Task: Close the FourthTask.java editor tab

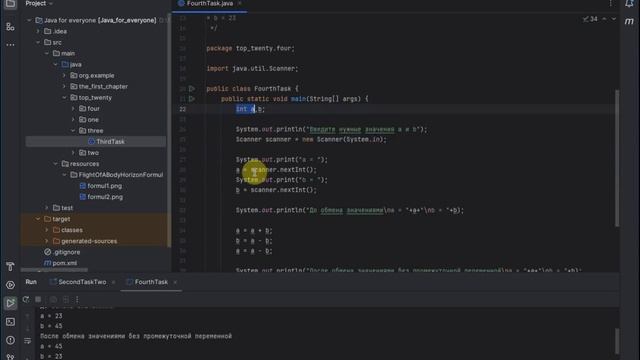Action: pos(240,3)
